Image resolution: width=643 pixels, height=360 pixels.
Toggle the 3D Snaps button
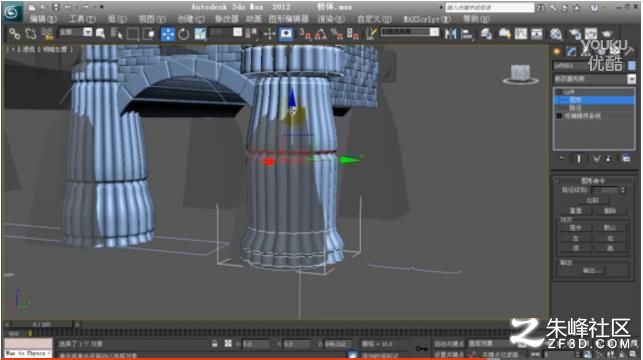[305, 34]
